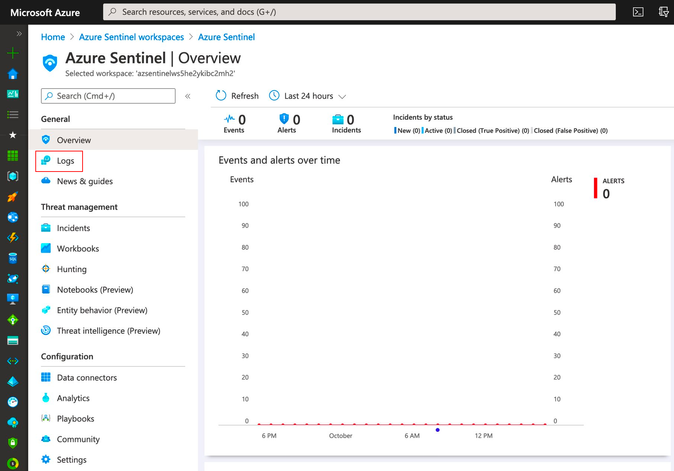Select Overview in the General menu
Image resolution: width=674 pixels, height=471 pixels.
(x=113, y=140)
